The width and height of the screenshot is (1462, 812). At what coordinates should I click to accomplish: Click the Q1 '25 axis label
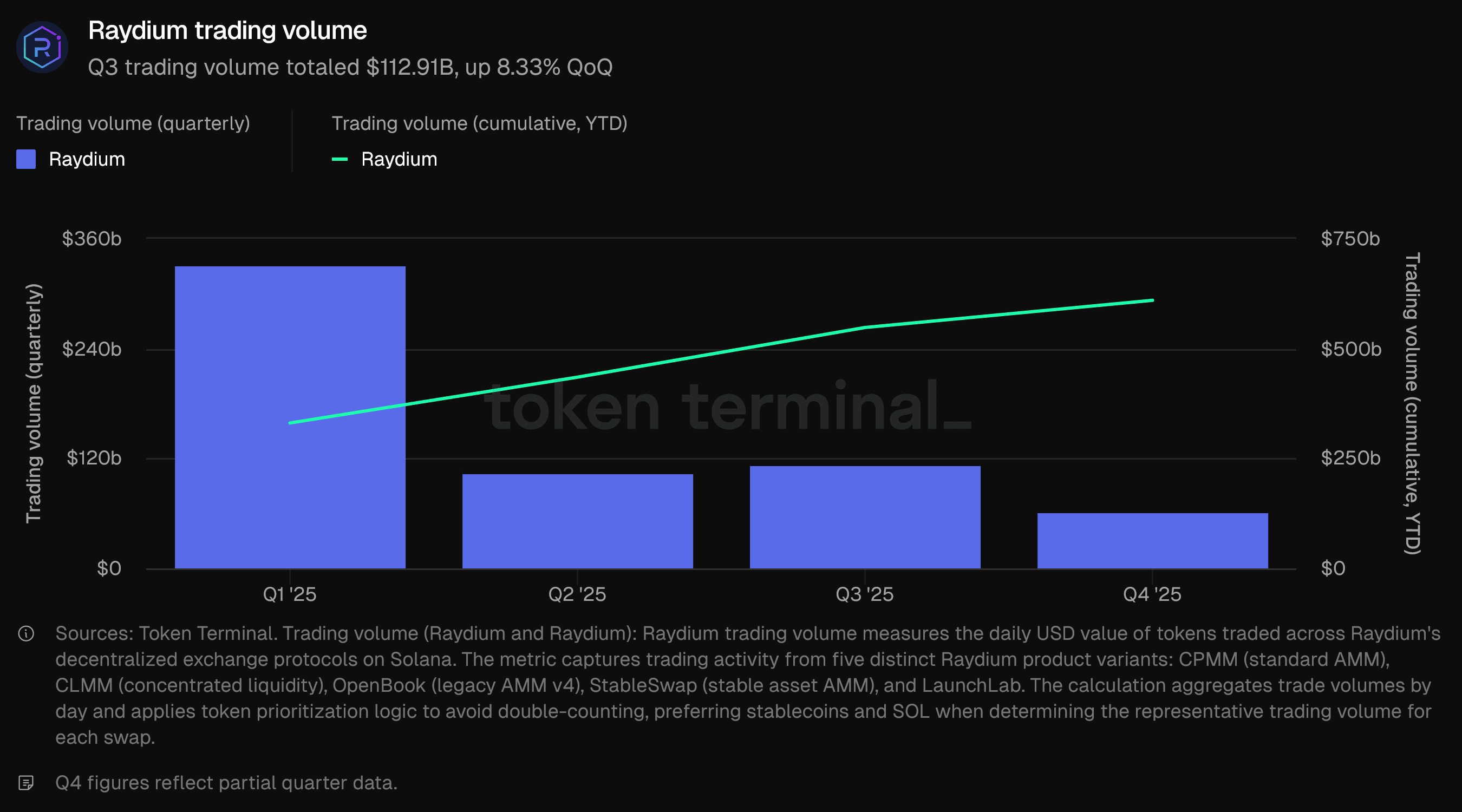[290, 594]
